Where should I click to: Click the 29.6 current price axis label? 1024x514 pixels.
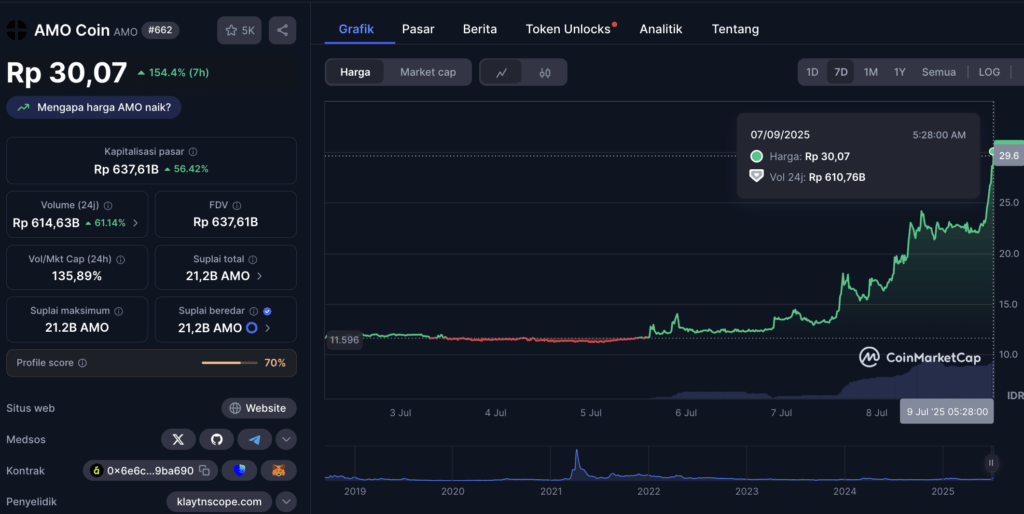(1009, 155)
